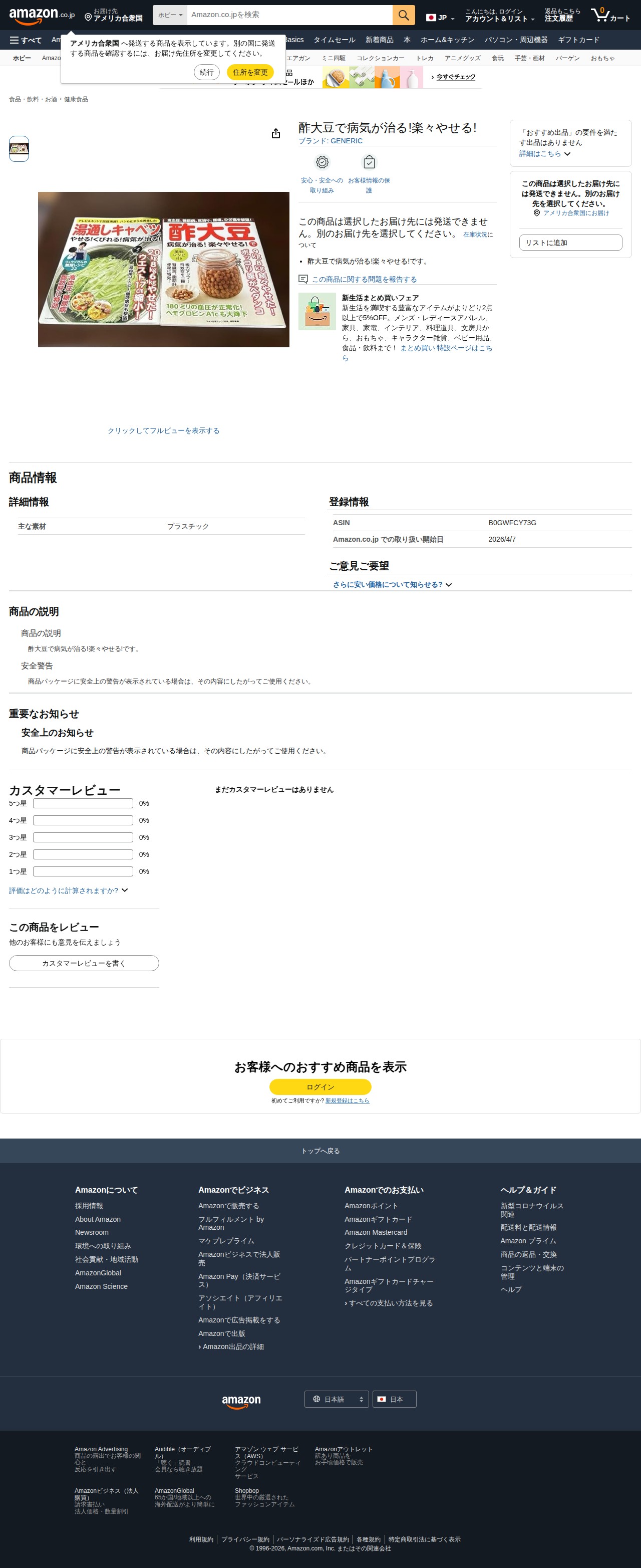Viewport: 641px width, 1568px height.
Task: Open ギフトカード in navigation bar
Action: [x=578, y=40]
